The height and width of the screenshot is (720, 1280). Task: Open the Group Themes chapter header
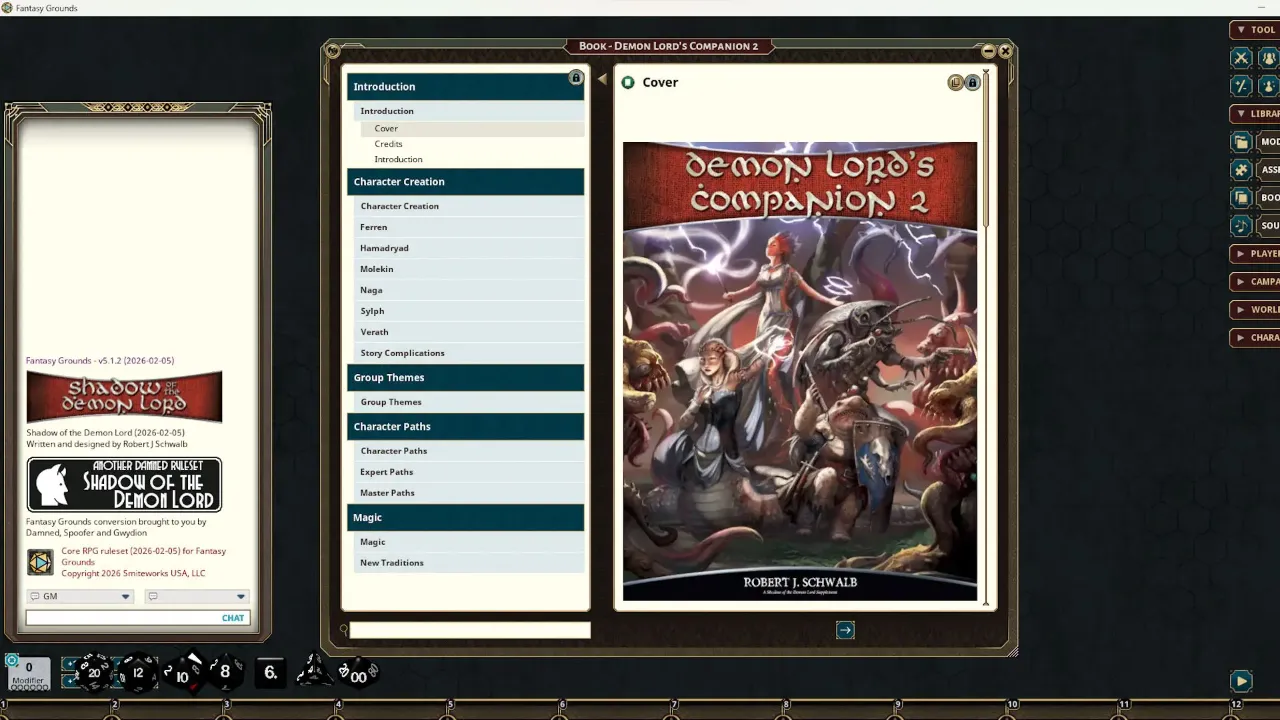[x=466, y=378]
